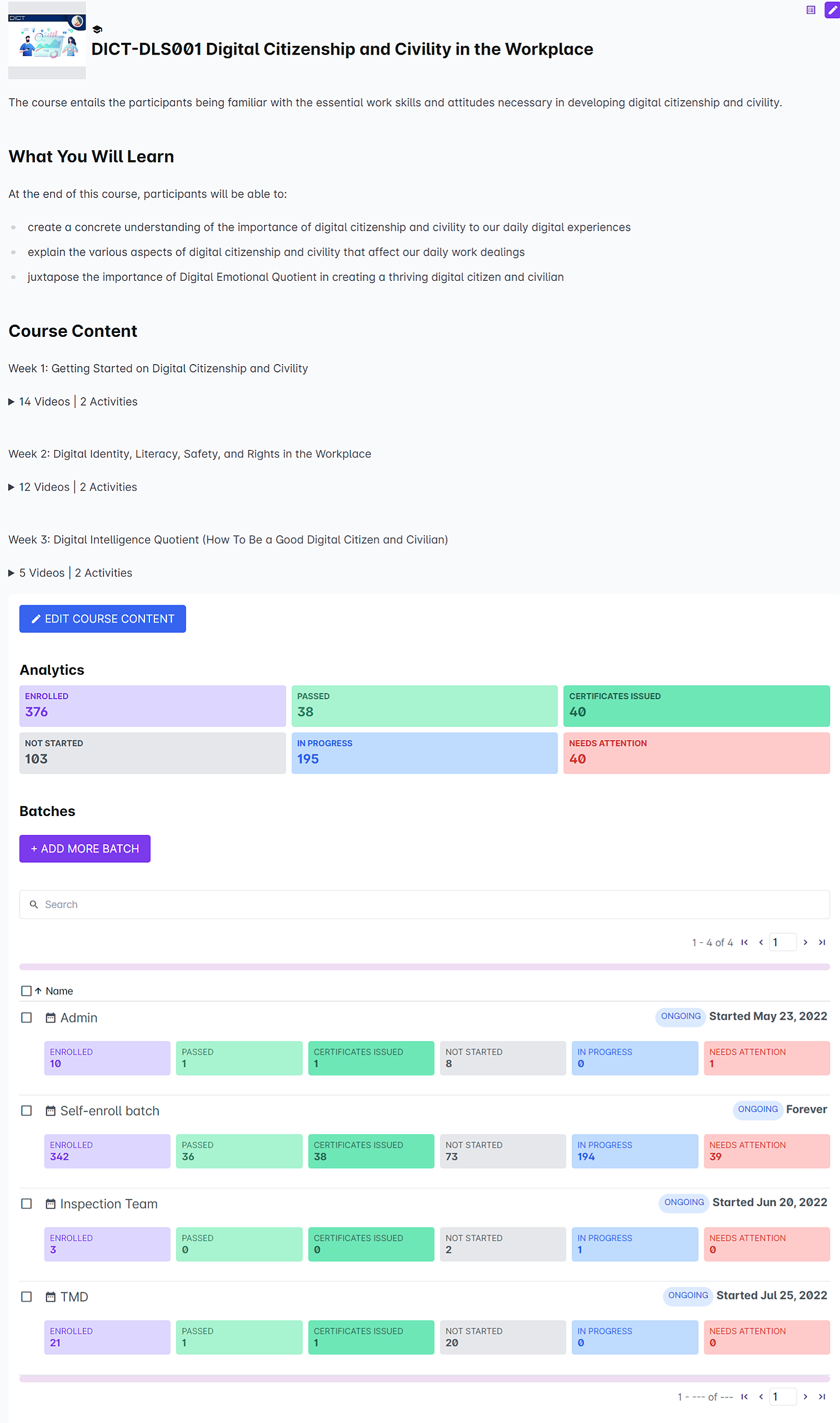This screenshot has width=840, height=1423.
Task: Open the list view icon in the header
Action: [x=811, y=9]
